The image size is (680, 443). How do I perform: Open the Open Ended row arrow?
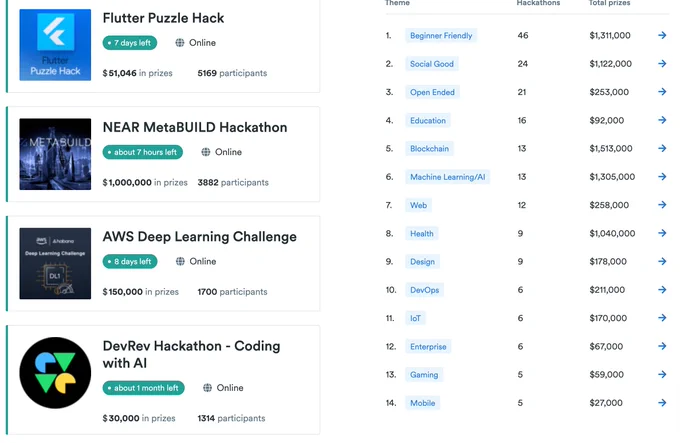662,92
